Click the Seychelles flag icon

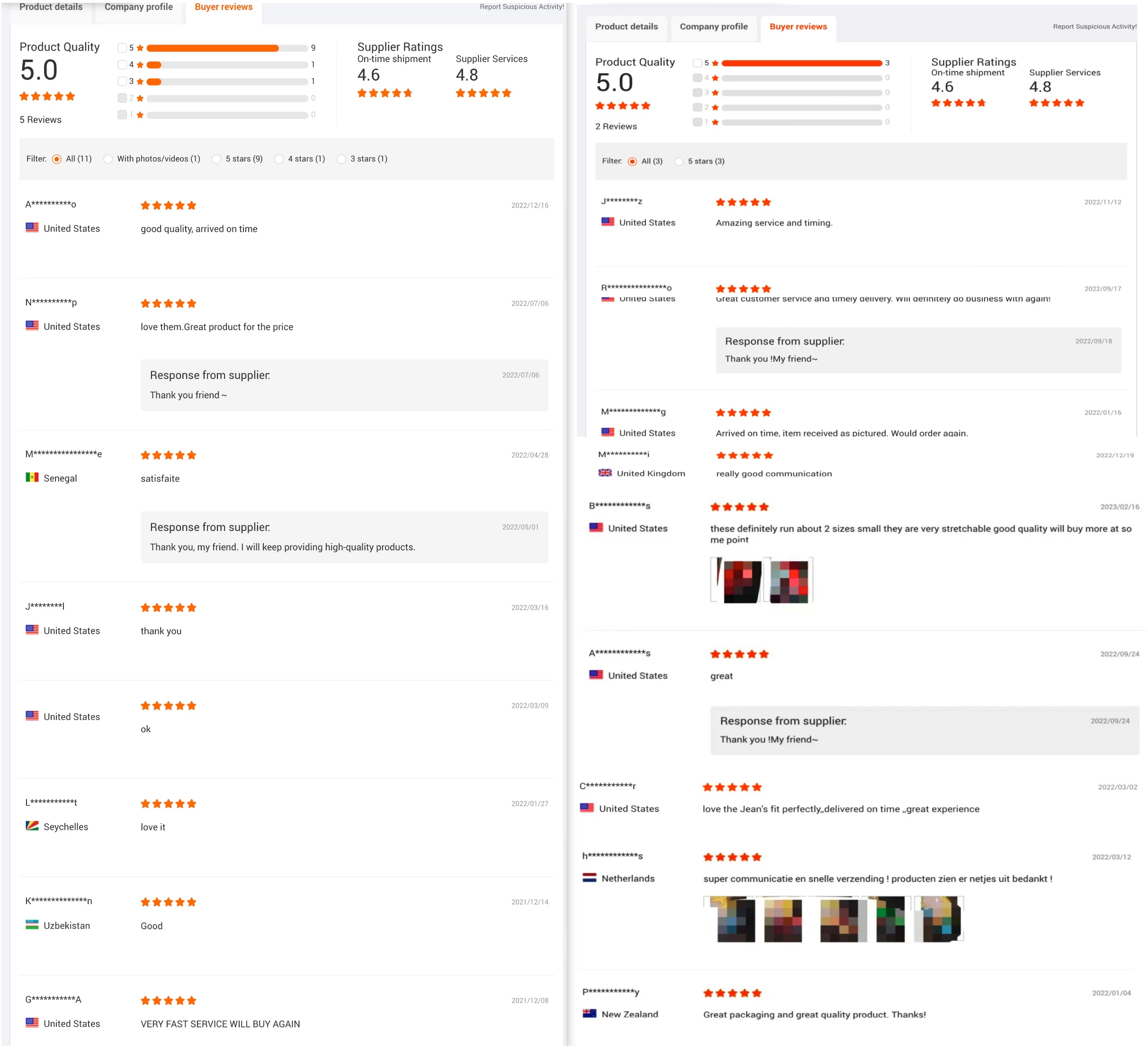(x=32, y=826)
